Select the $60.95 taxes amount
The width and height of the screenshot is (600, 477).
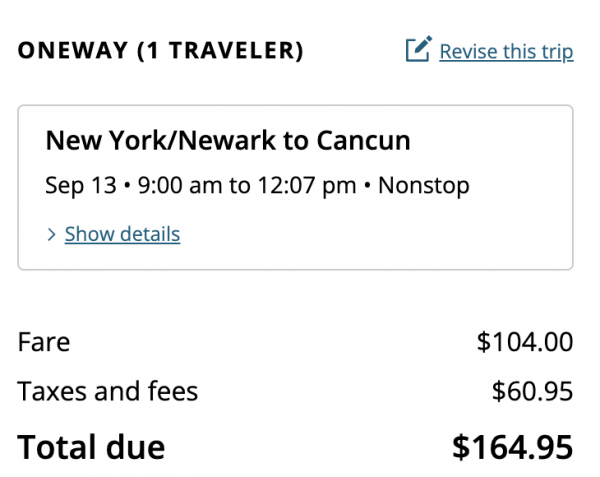tap(532, 391)
